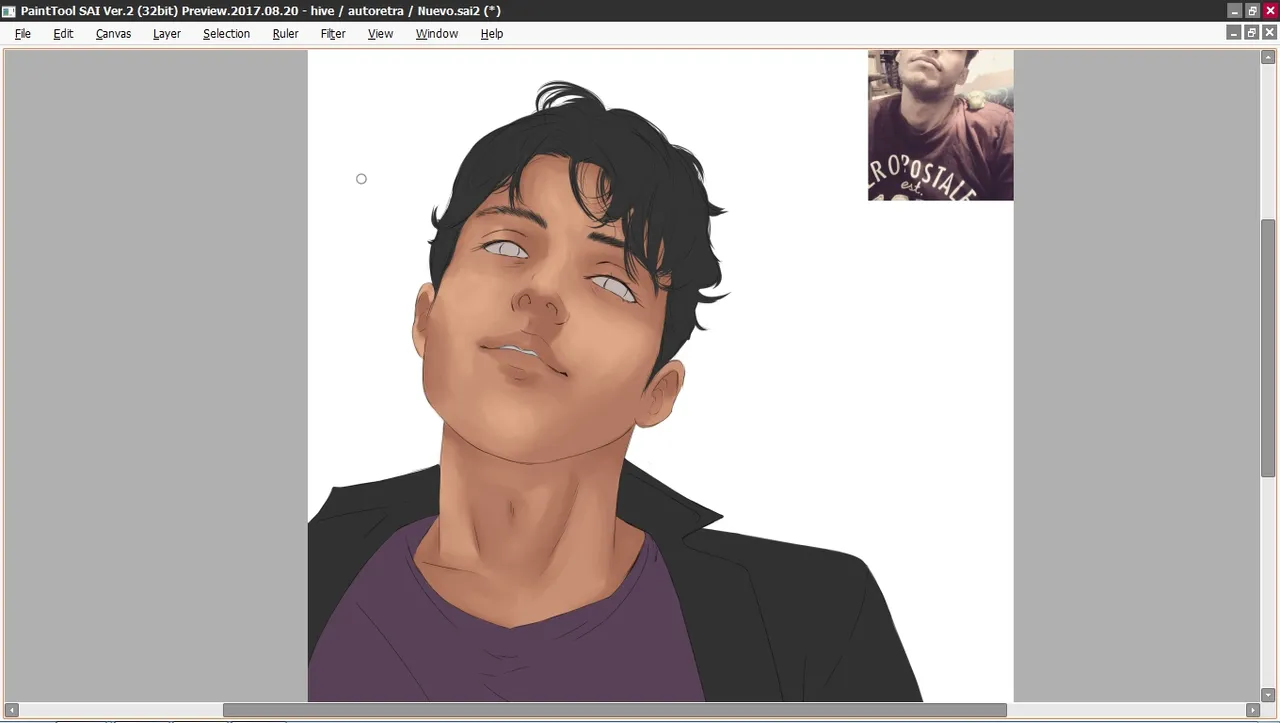Open the Selection menu
This screenshot has height=723, width=1280.
click(x=226, y=33)
